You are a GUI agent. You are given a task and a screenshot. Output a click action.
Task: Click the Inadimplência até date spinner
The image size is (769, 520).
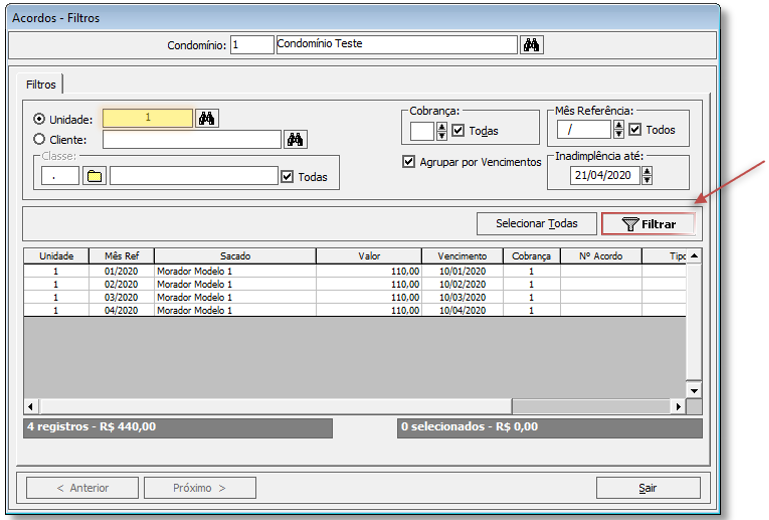click(647, 175)
